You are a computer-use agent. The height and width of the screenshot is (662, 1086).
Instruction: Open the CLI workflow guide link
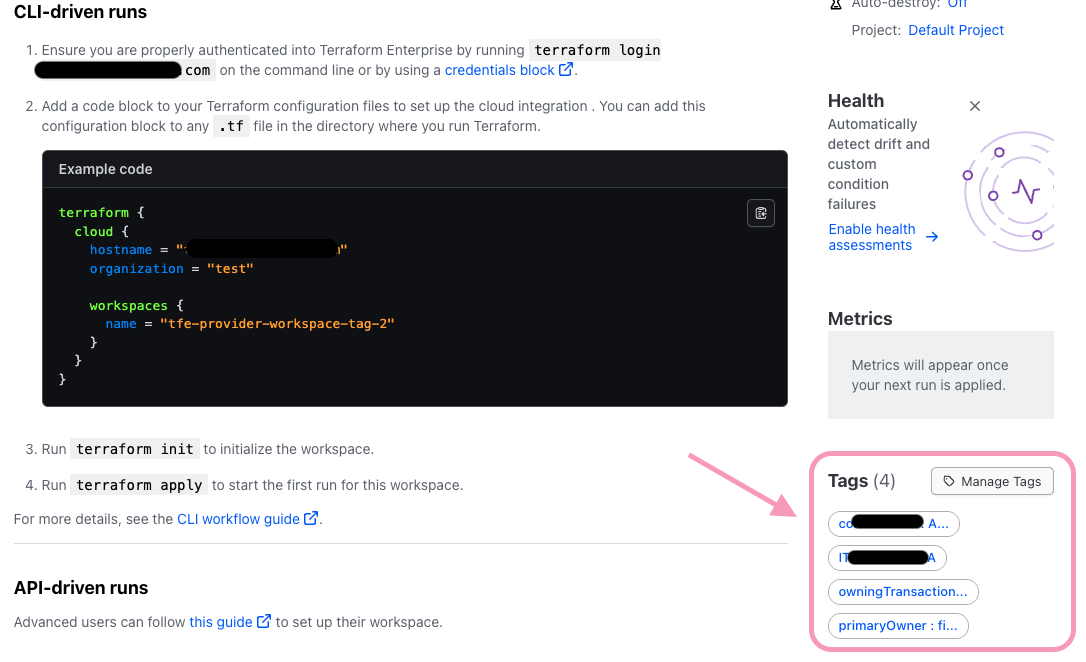click(238, 519)
